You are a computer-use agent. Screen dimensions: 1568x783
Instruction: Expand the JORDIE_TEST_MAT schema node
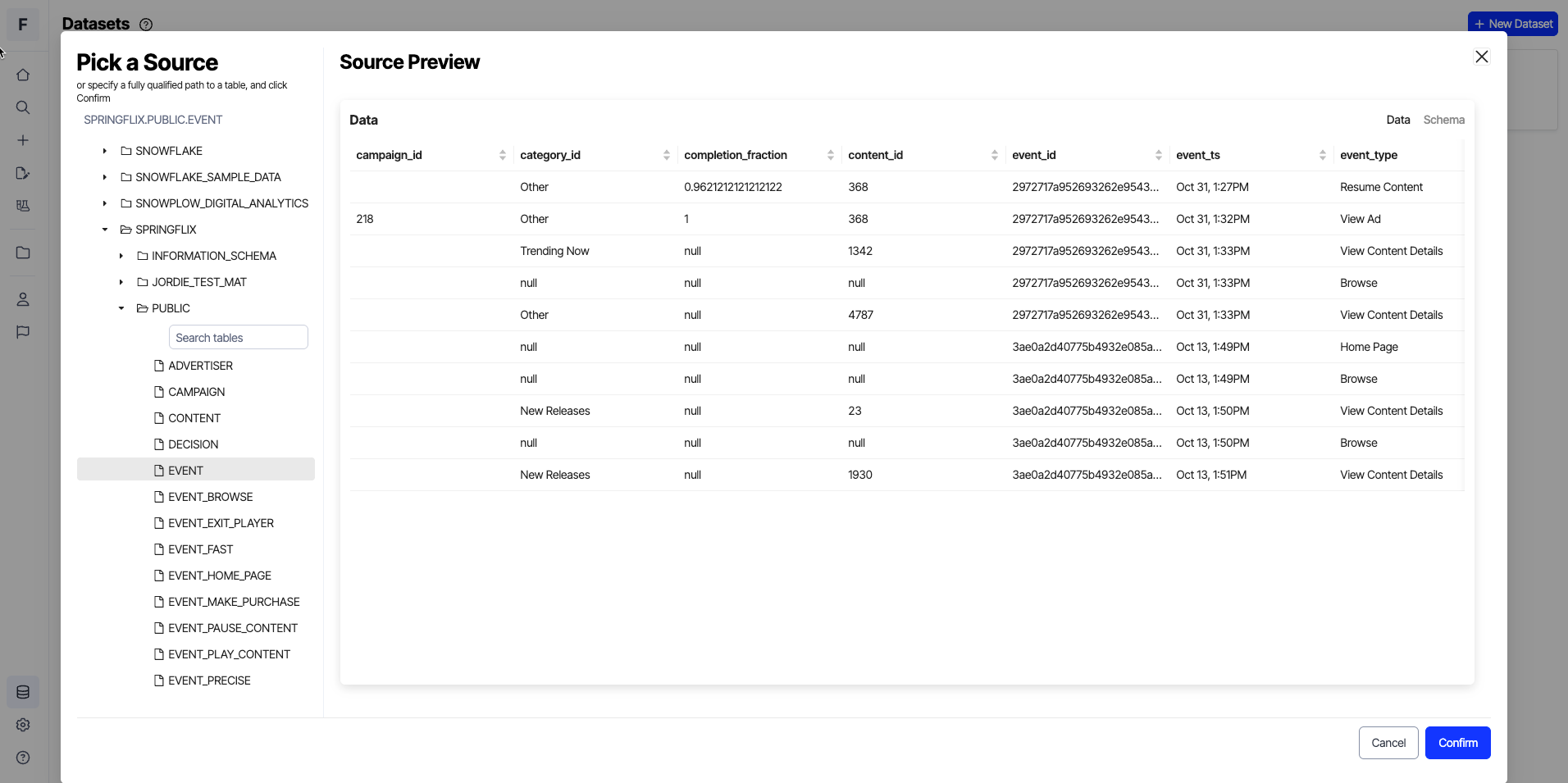(121, 282)
